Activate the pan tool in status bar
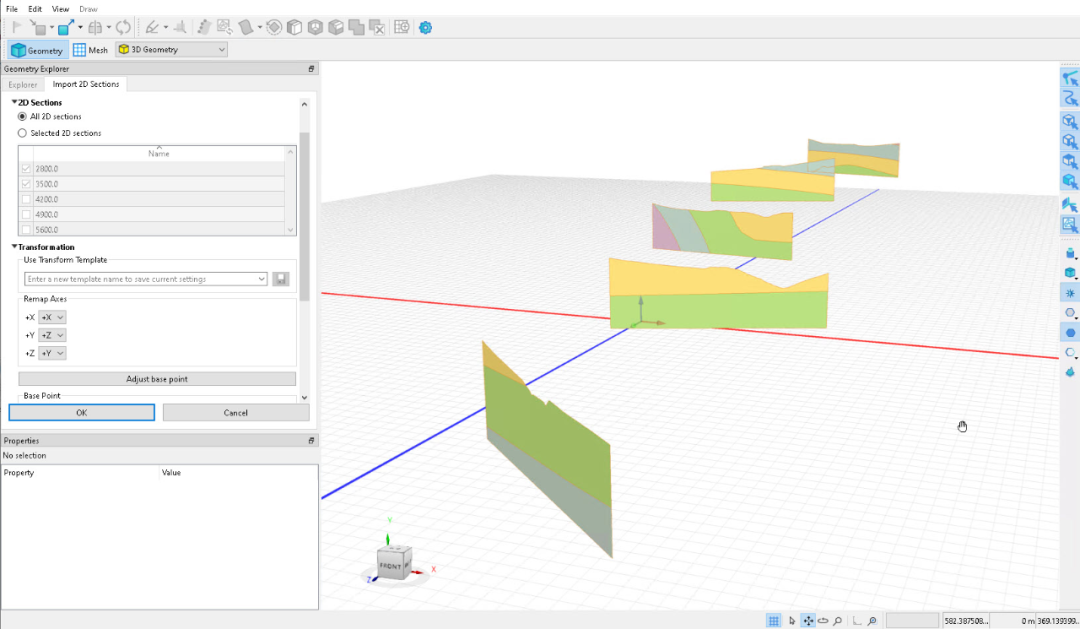 tap(807, 621)
